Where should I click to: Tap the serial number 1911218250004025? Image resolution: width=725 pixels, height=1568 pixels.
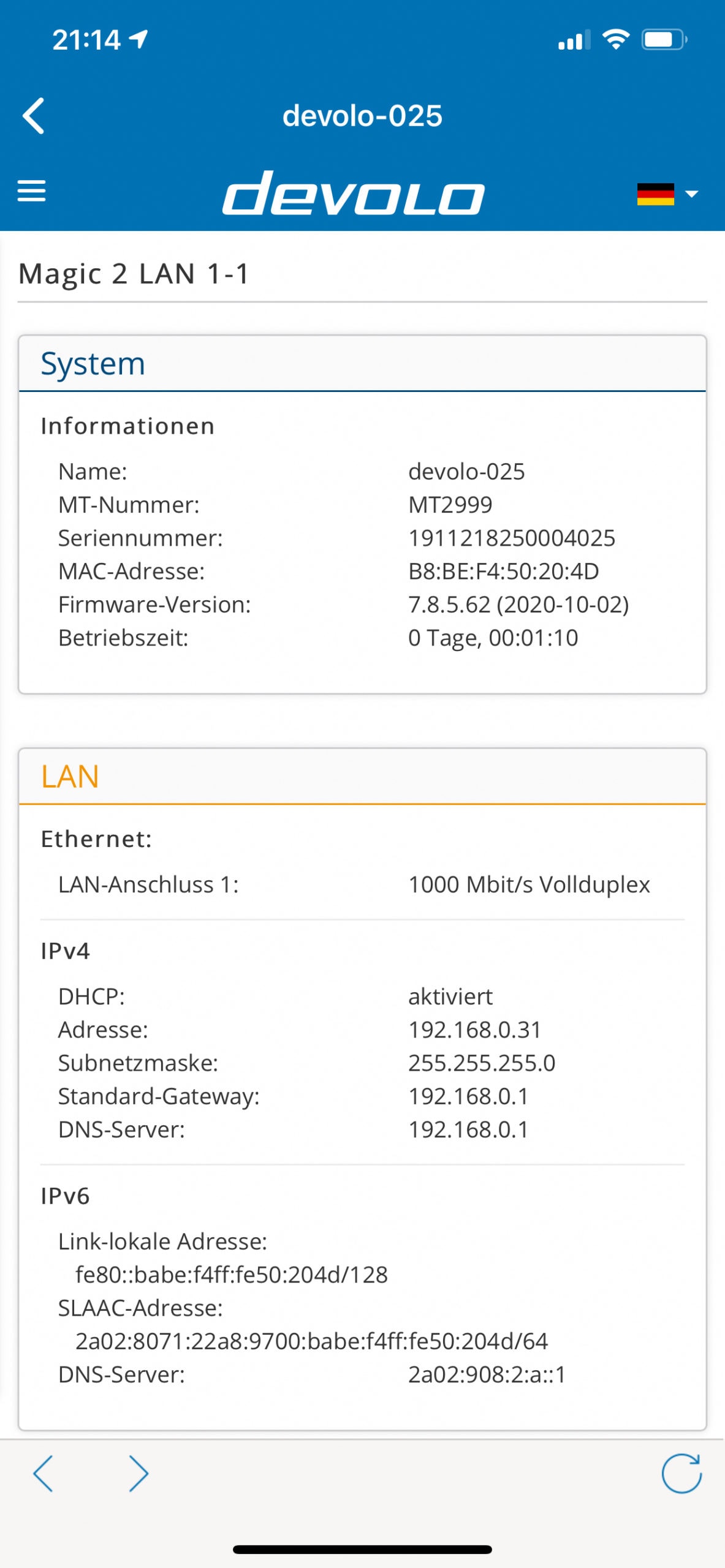tap(512, 538)
